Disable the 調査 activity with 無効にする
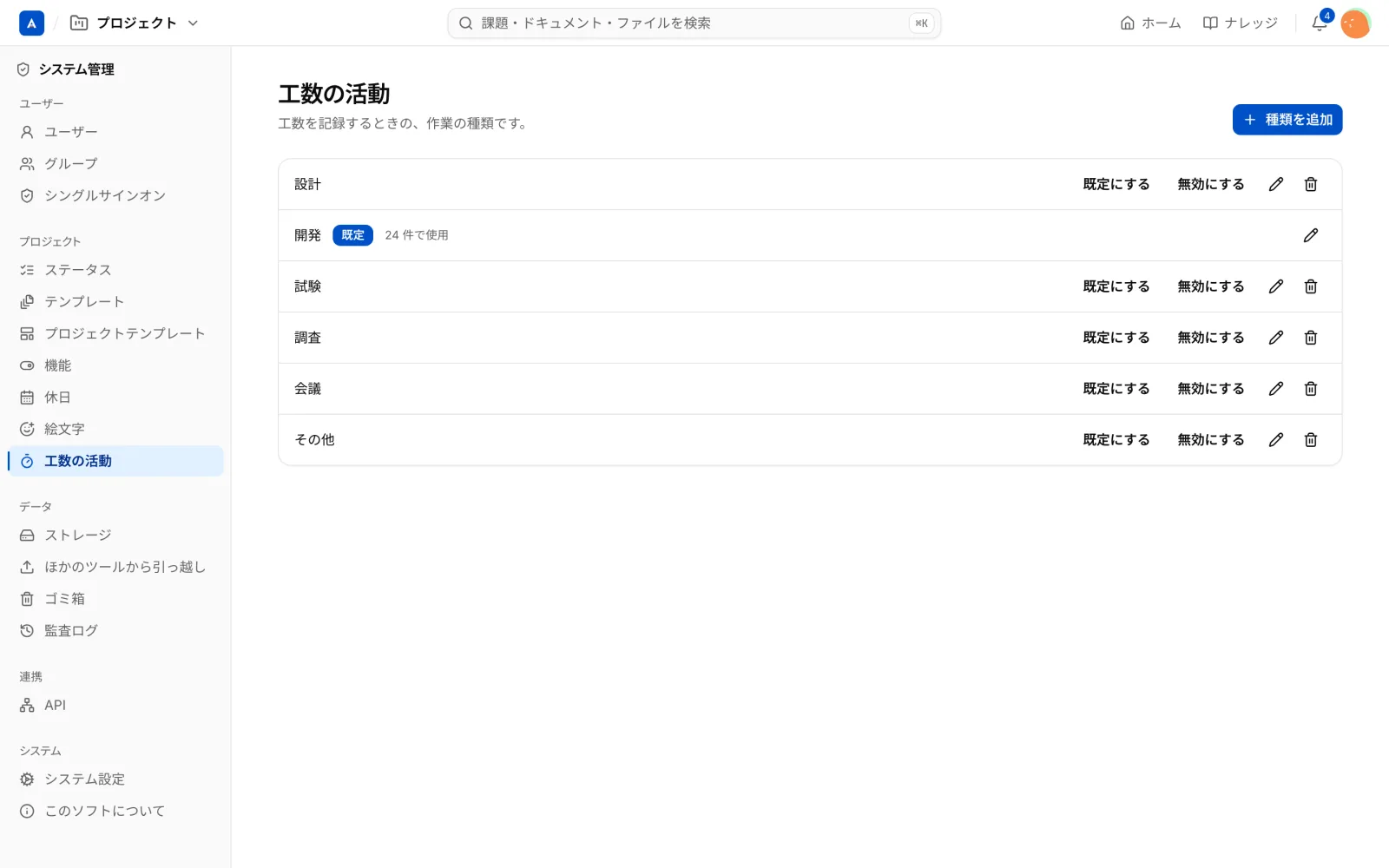Viewport: 1389px width, 868px height. (x=1211, y=338)
